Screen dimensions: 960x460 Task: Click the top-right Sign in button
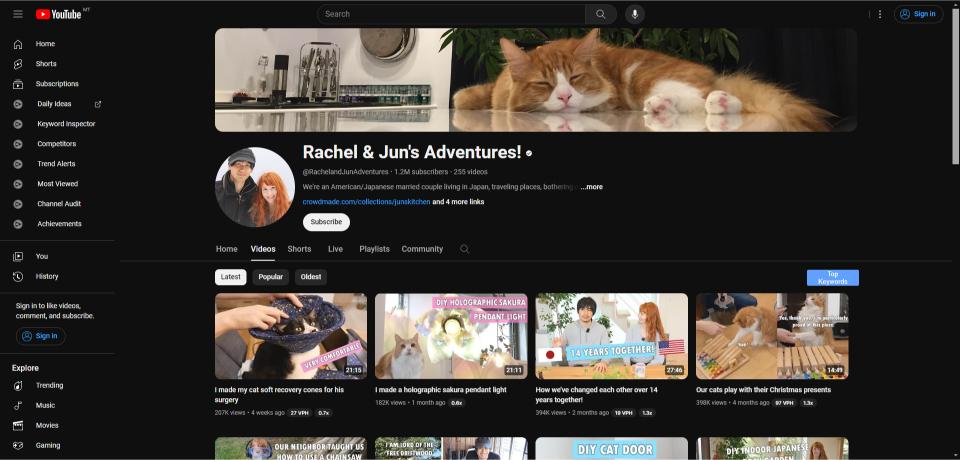(918, 14)
